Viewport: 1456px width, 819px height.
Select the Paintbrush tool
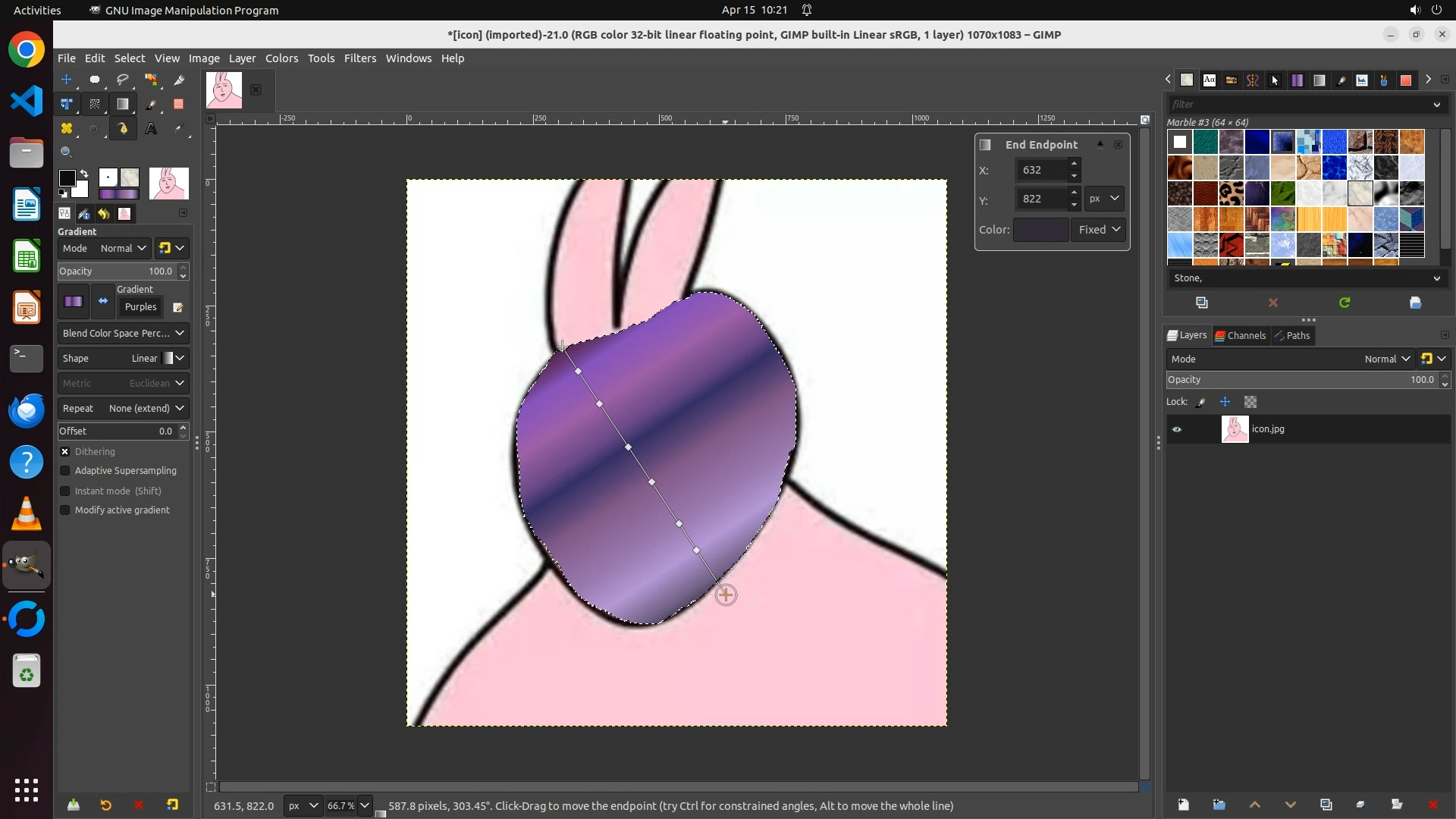click(x=151, y=105)
